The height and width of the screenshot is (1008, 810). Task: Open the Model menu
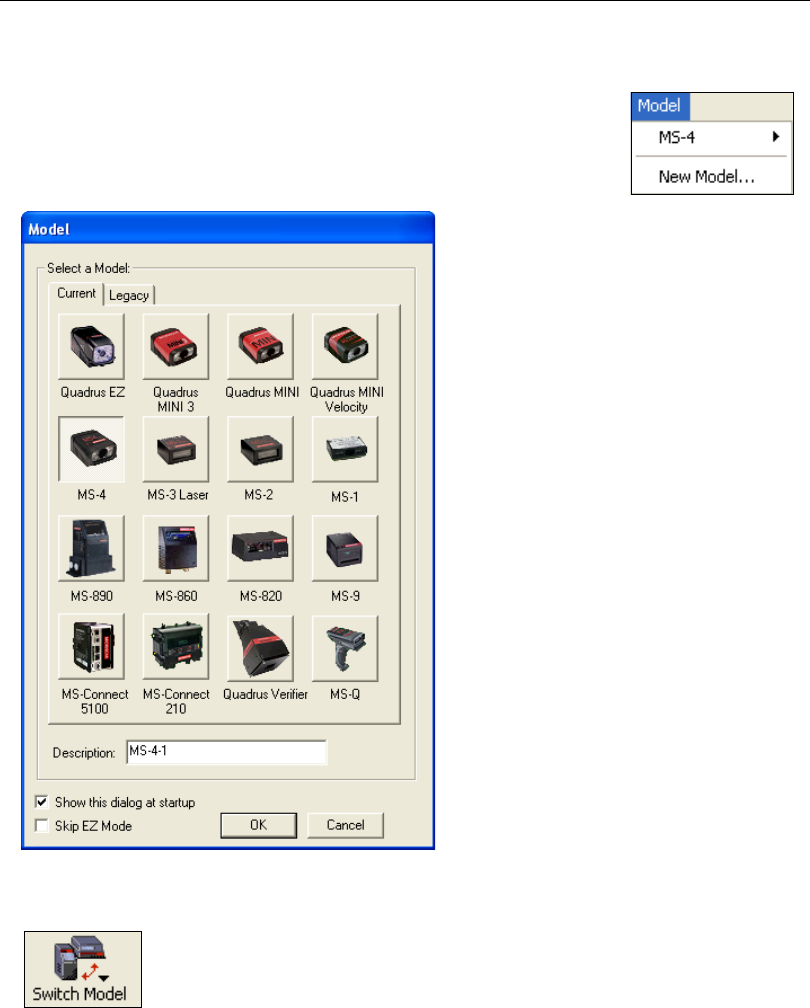[660, 106]
